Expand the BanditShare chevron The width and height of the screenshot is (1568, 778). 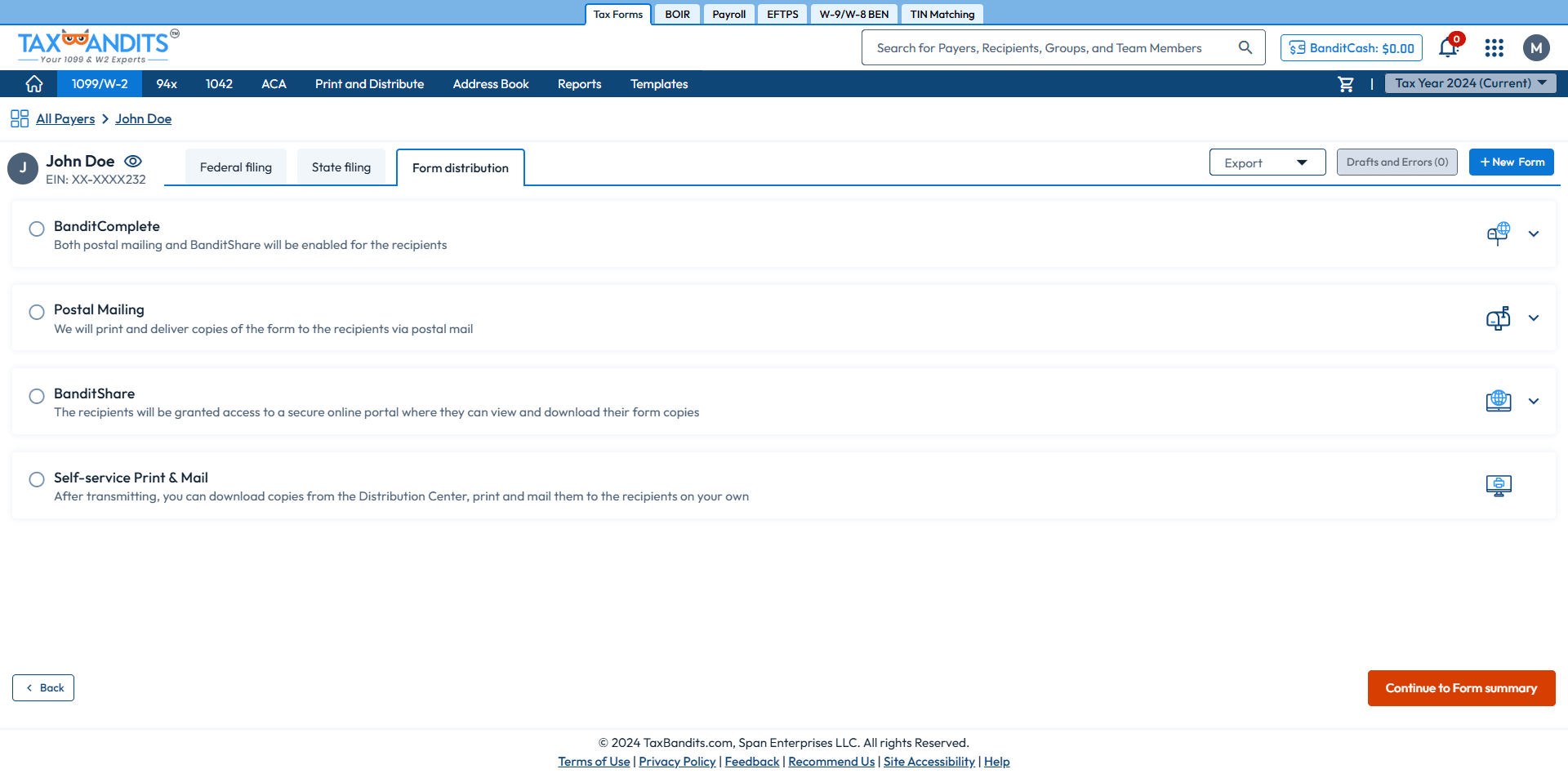point(1534,402)
